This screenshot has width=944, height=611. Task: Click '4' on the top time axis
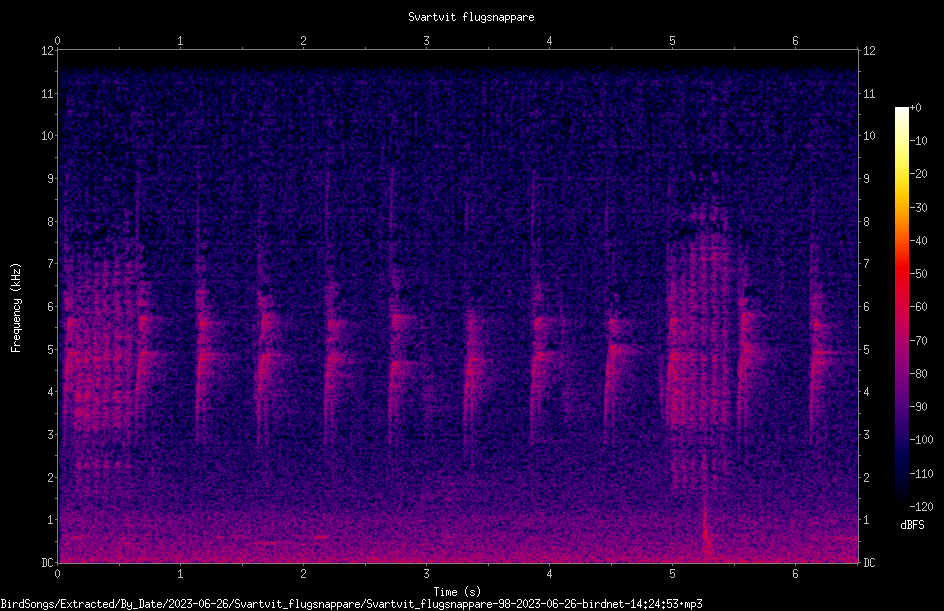549,41
